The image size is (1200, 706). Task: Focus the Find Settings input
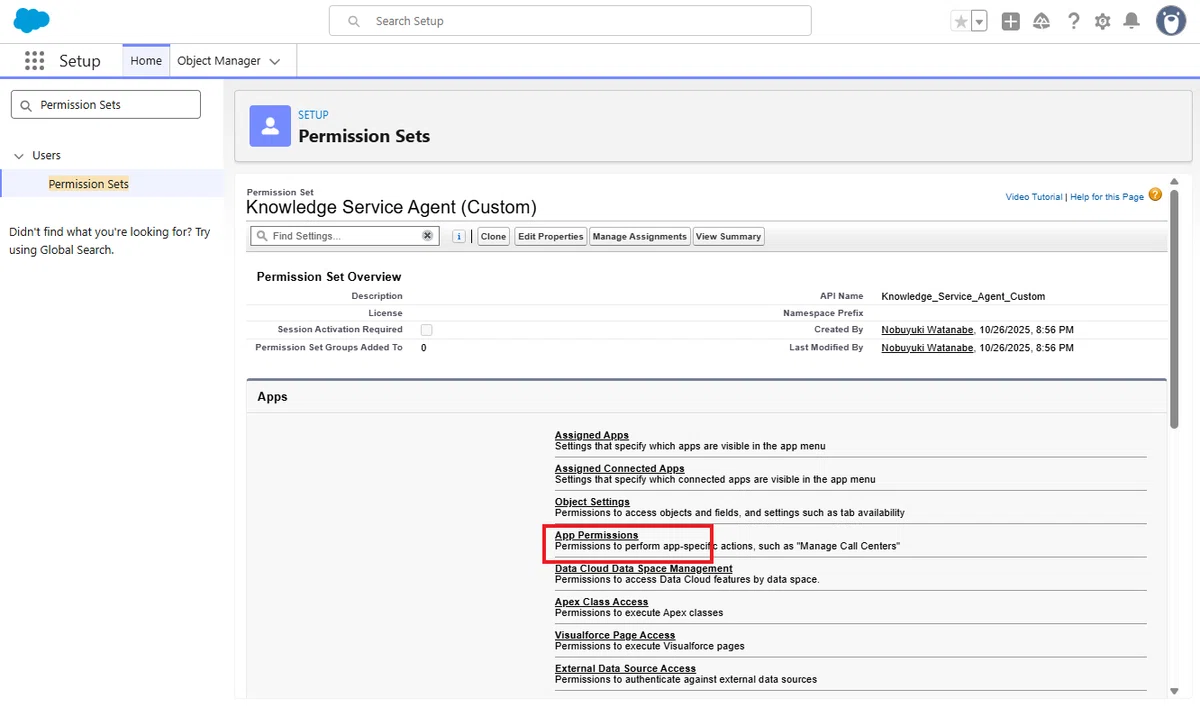pyautogui.click(x=345, y=236)
